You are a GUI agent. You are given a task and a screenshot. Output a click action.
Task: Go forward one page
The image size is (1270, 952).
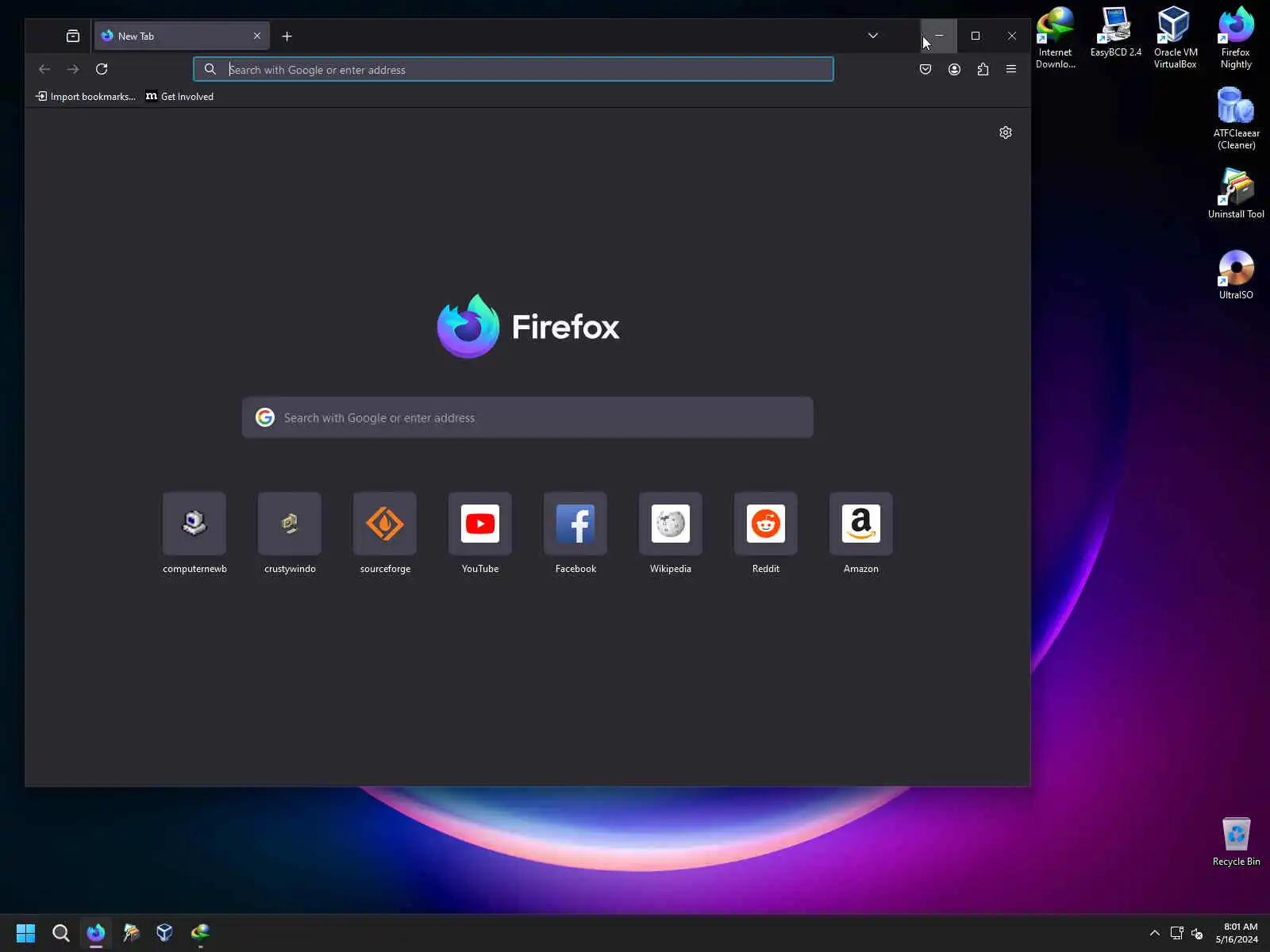click(73, 69)
